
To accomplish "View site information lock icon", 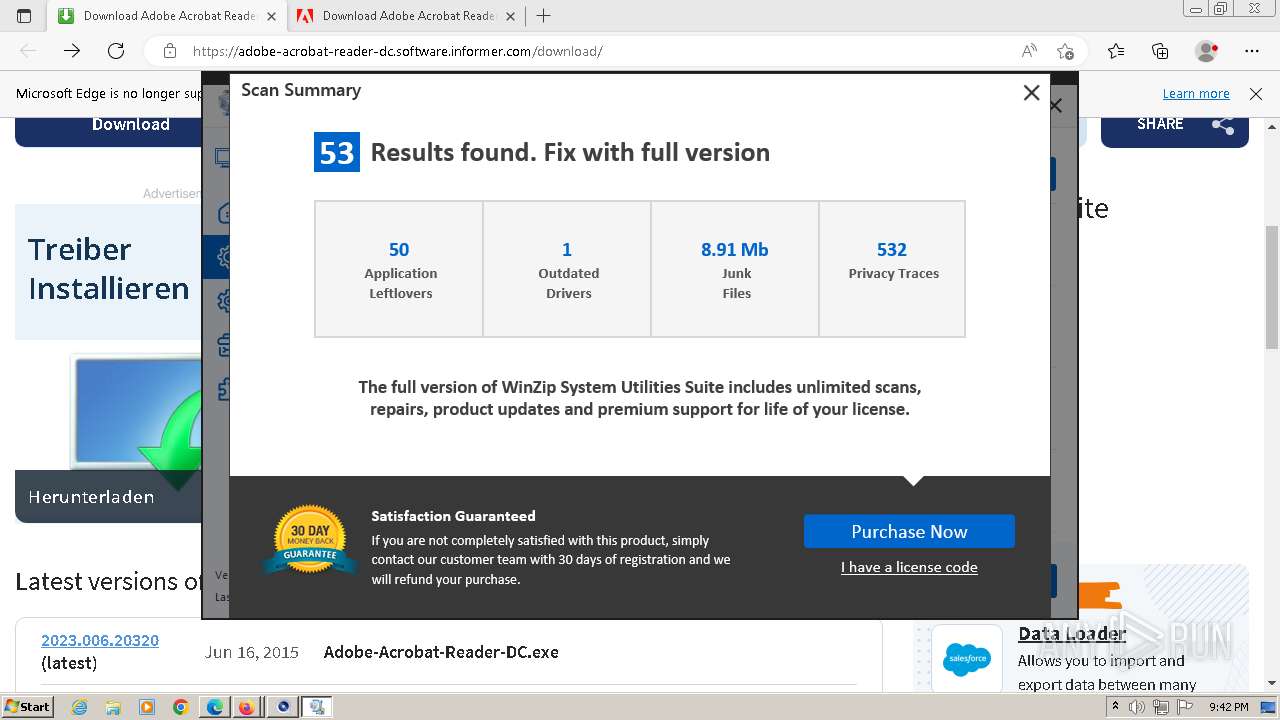I will coord(170,51).
